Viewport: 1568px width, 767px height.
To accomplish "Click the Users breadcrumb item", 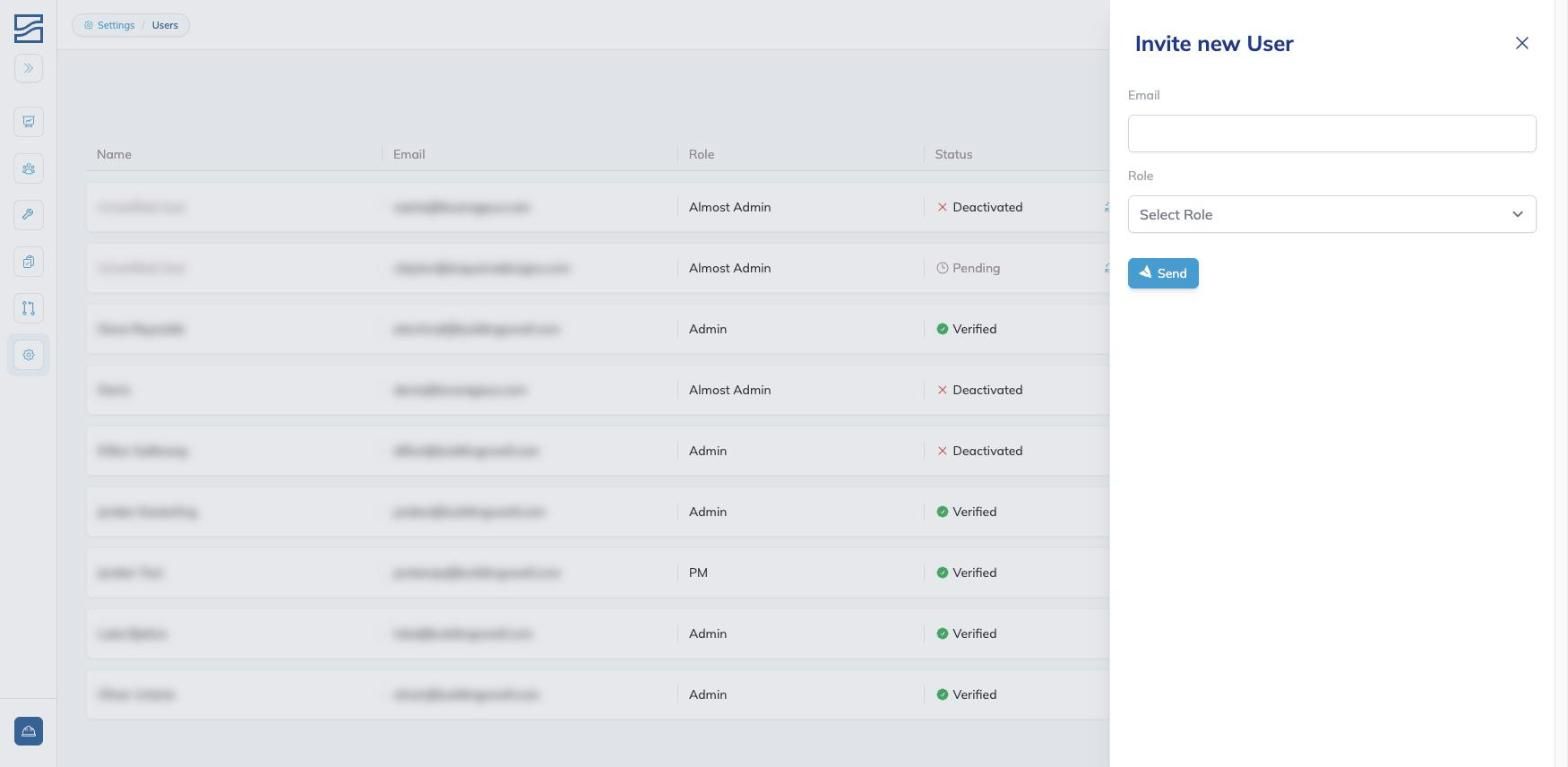I will coord(165,25).
